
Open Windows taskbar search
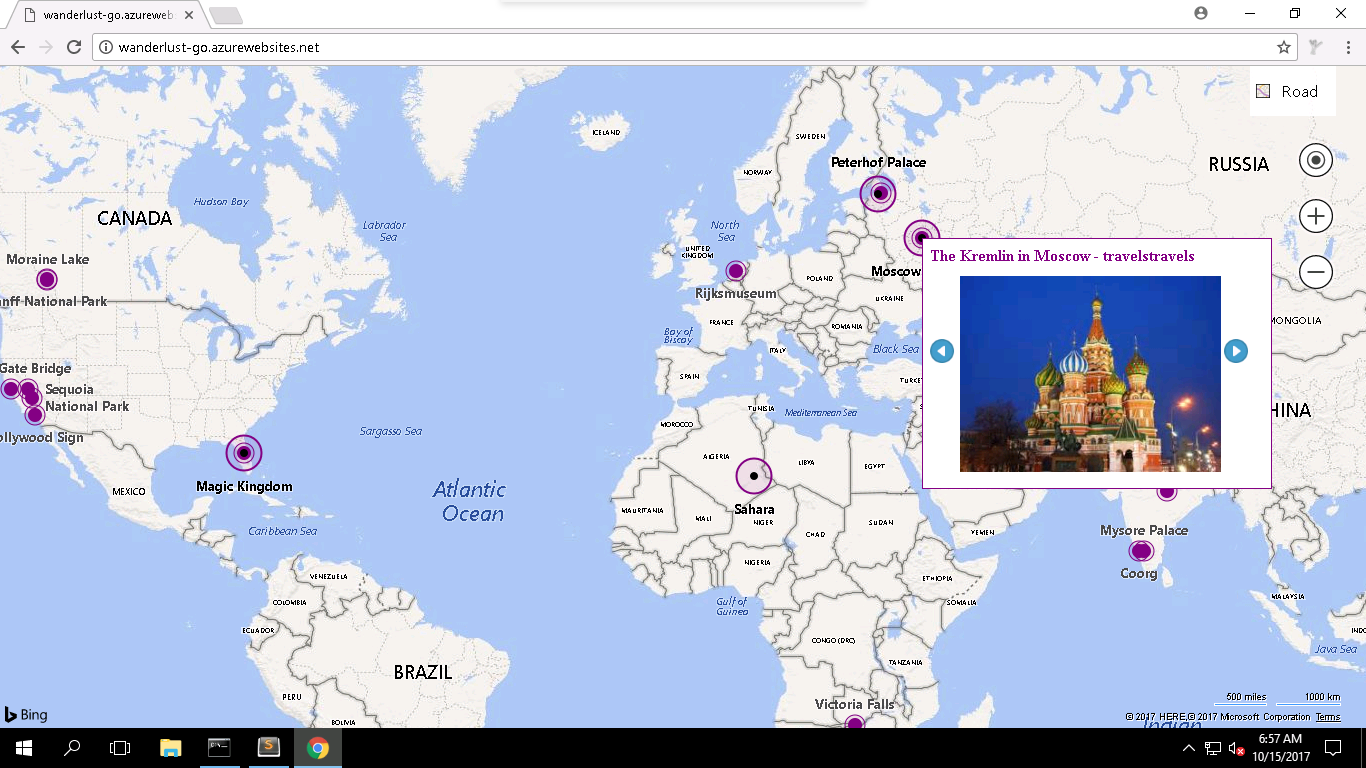click(72, 748)
